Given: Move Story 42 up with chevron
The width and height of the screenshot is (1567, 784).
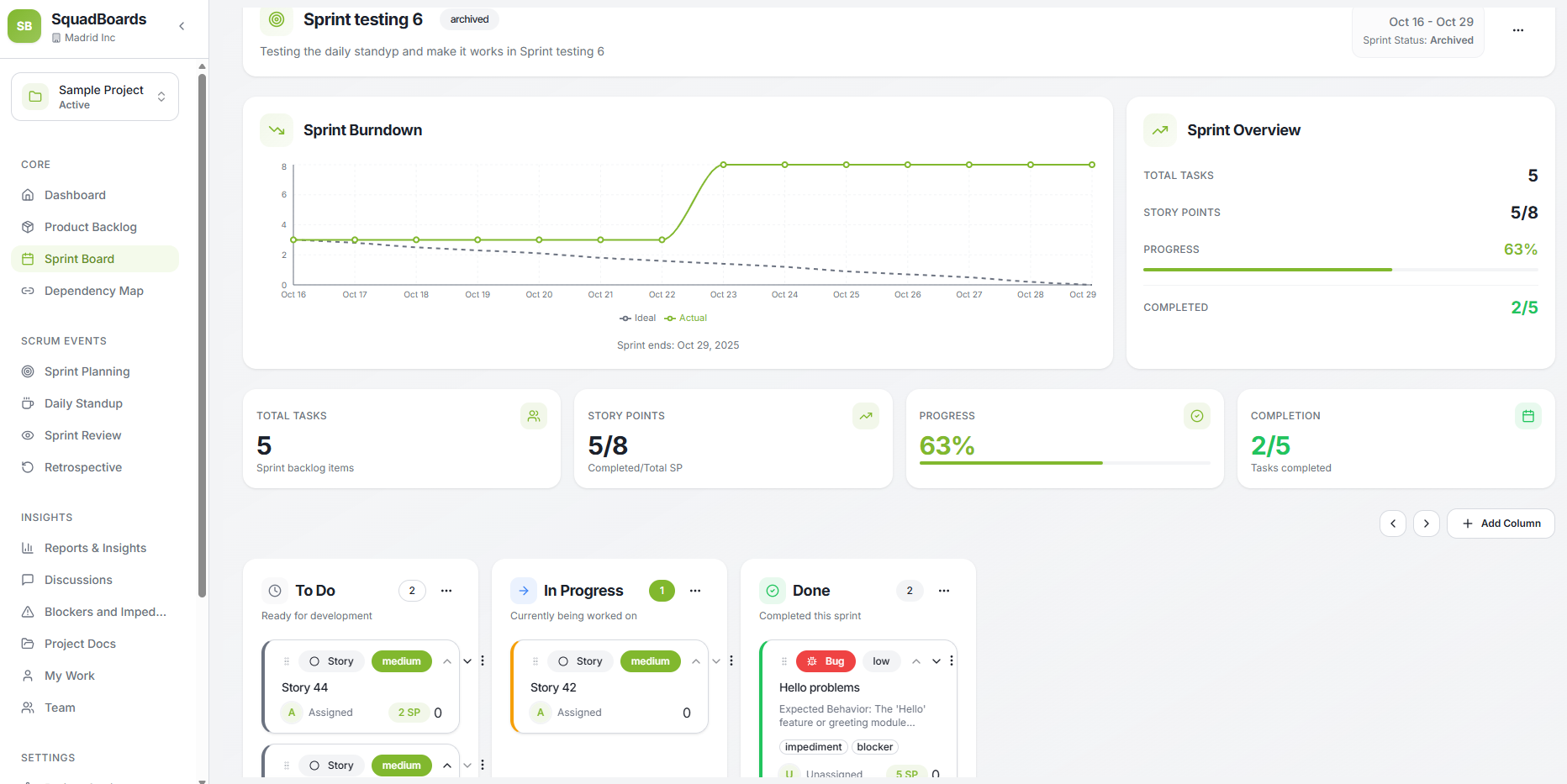Looking at the screenshot, I should (696, 661).
